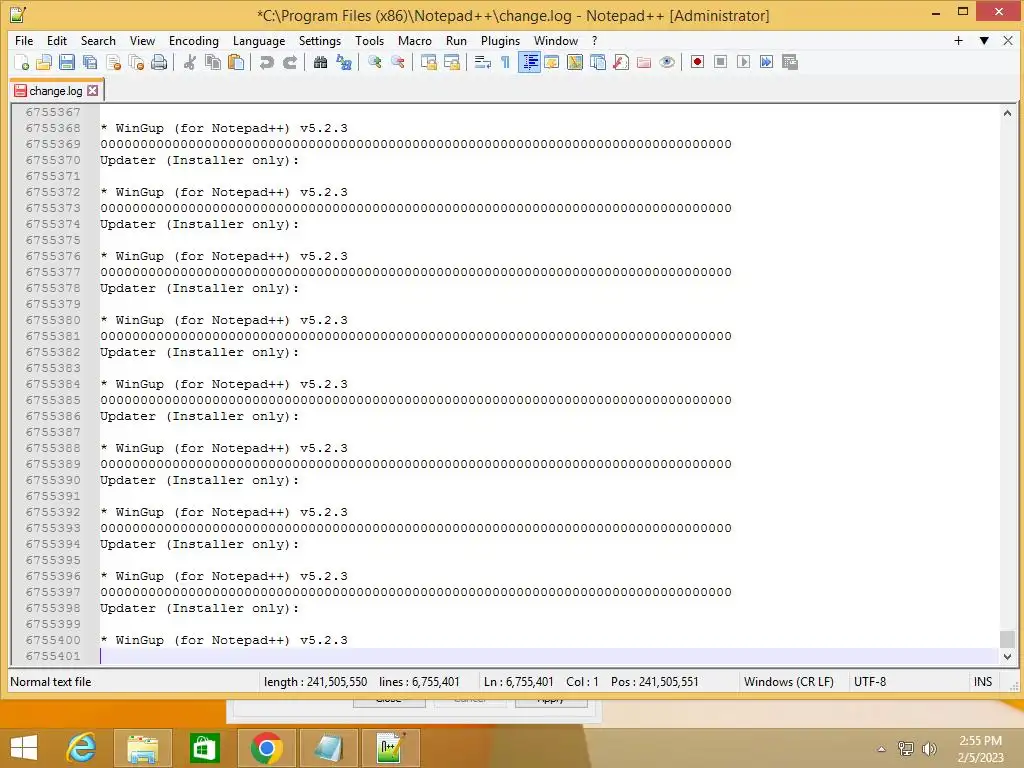
Task: Click the plus button in menu bar
Action: (958, 40)
